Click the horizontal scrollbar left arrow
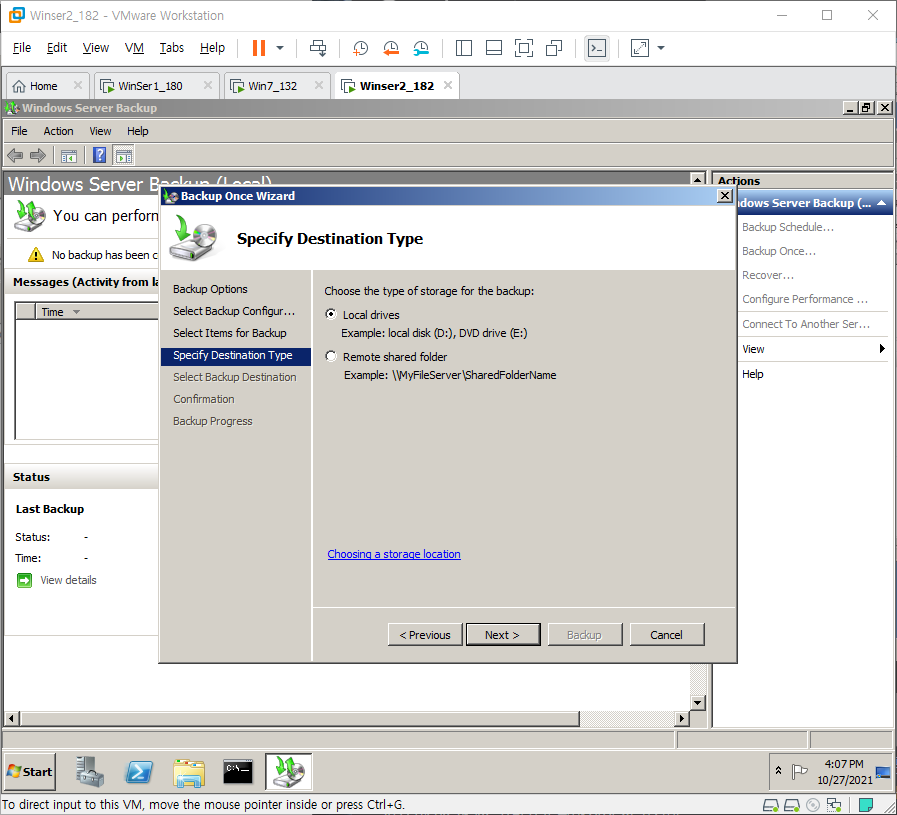Viewport: 897px width, 815px height. (x=11, y=718)
